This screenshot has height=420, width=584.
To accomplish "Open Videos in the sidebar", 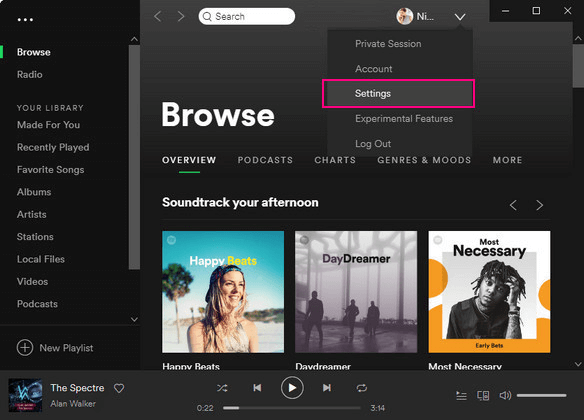I will coord(32,281).
